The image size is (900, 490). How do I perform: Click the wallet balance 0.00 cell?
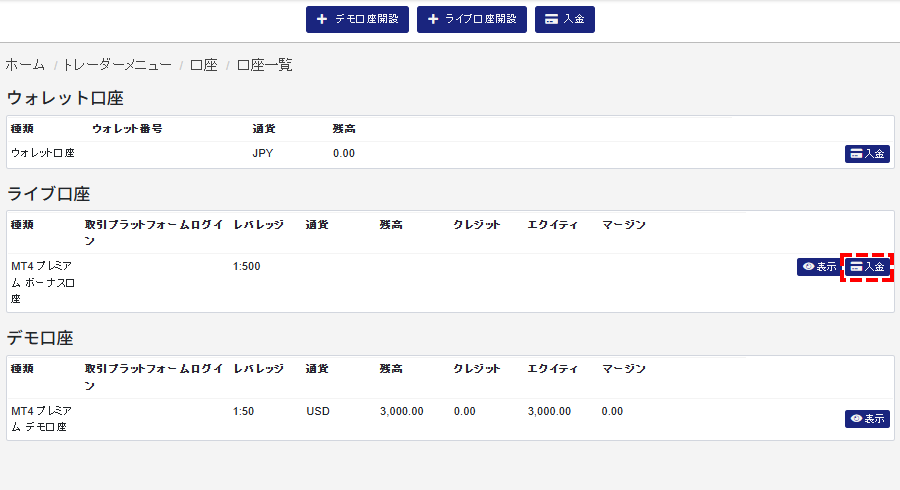click(344, 153)
